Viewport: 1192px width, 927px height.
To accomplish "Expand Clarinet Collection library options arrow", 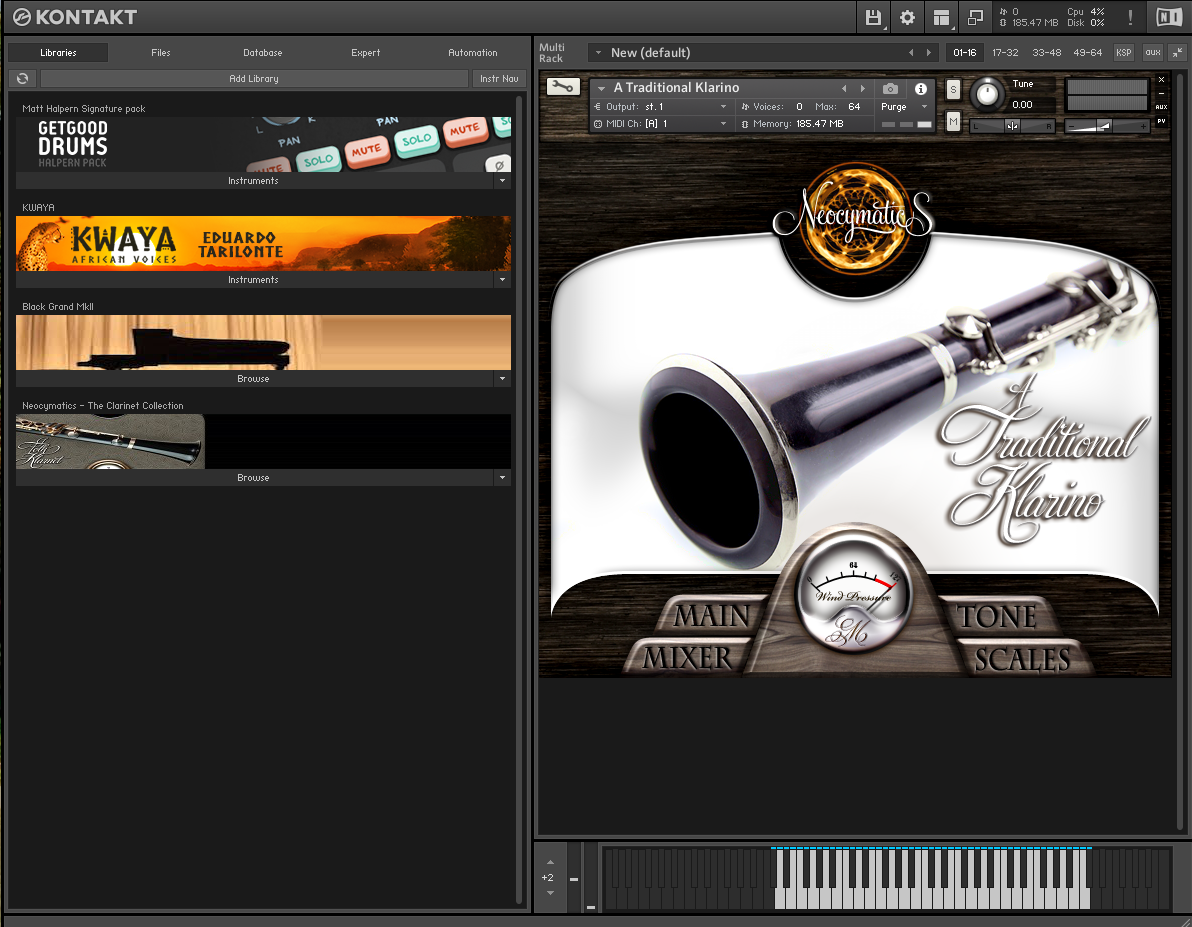I will click(502, 478).
